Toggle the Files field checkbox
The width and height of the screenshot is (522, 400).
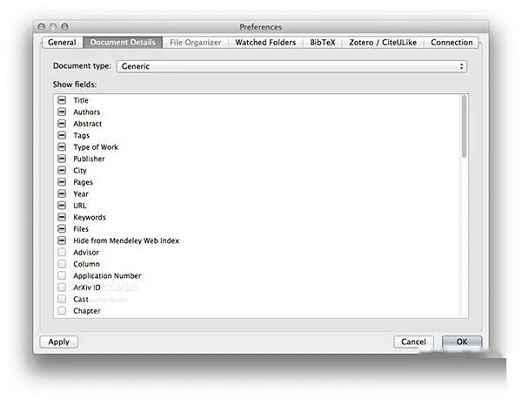tap(62, 229)
